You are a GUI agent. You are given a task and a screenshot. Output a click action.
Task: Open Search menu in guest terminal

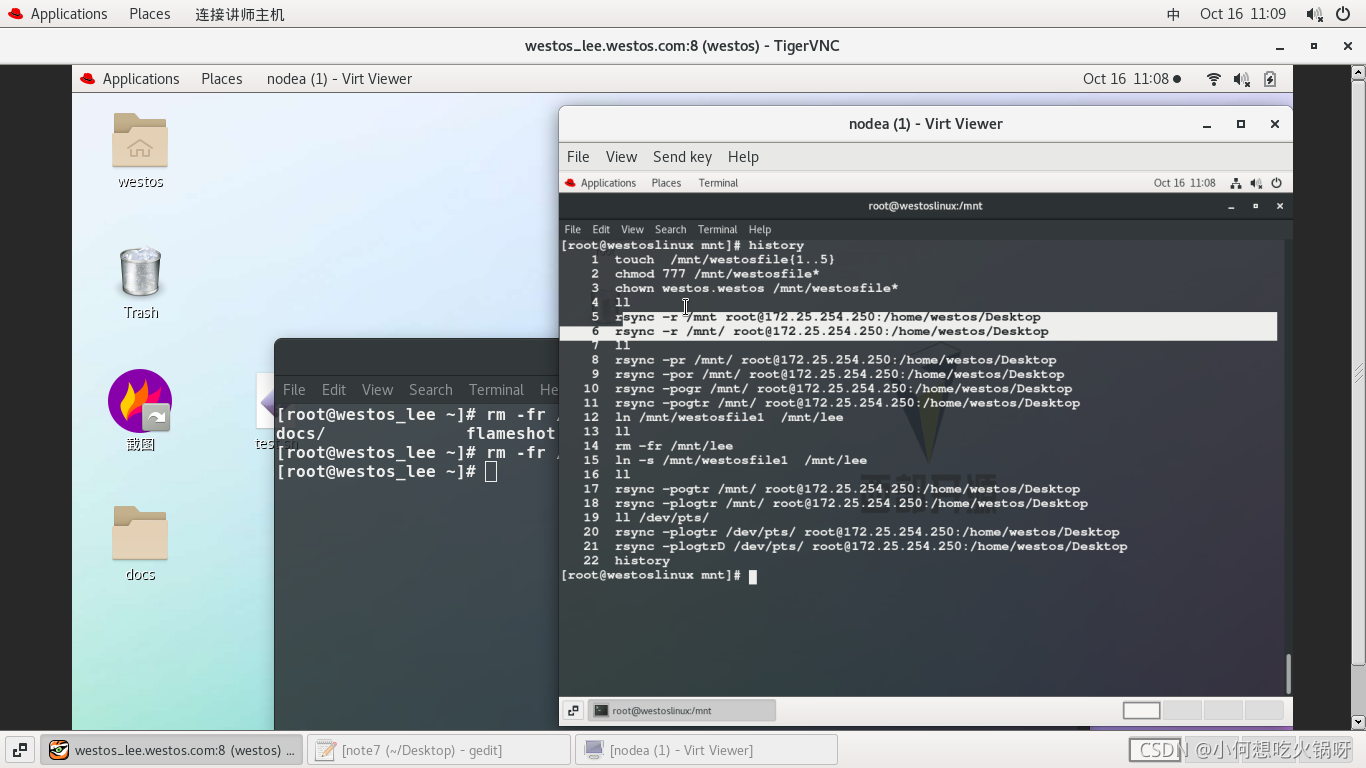point(670,229)
